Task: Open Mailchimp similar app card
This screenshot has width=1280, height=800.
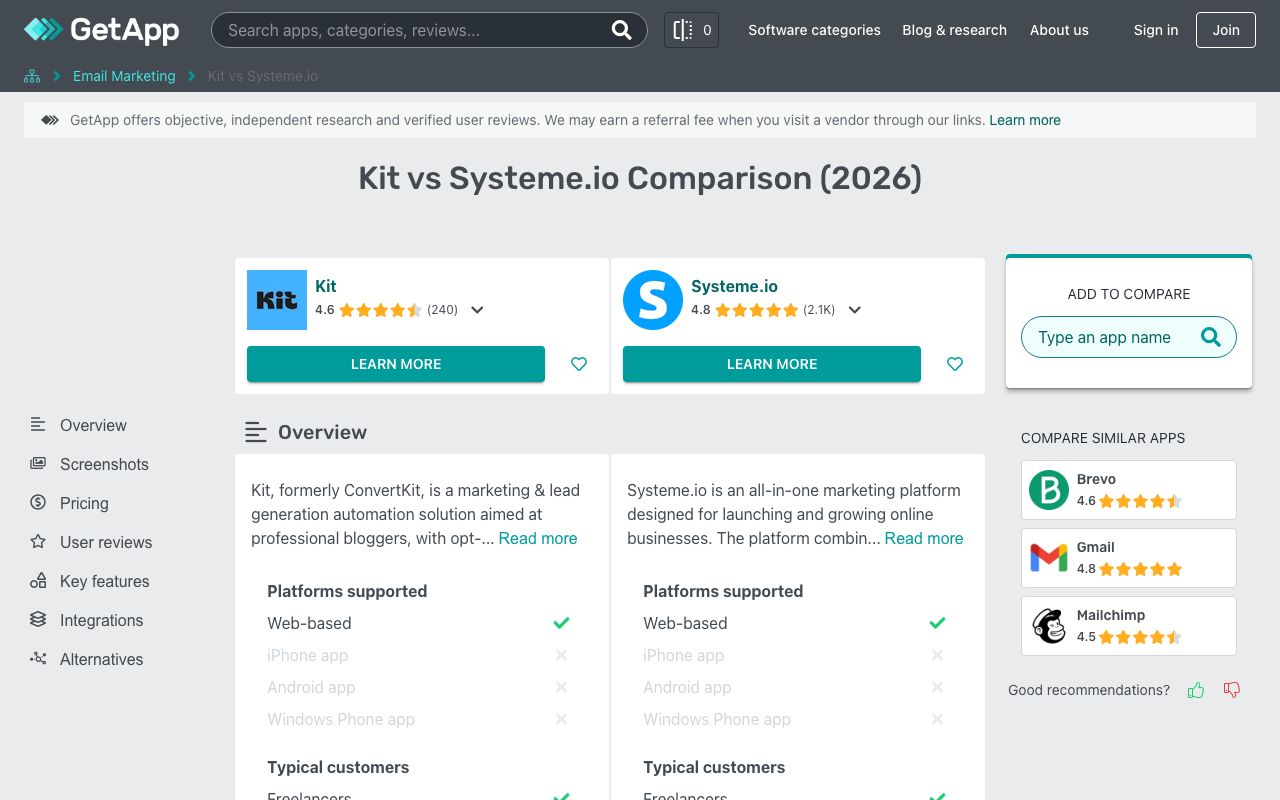Action: click(x=1129, y=626)
